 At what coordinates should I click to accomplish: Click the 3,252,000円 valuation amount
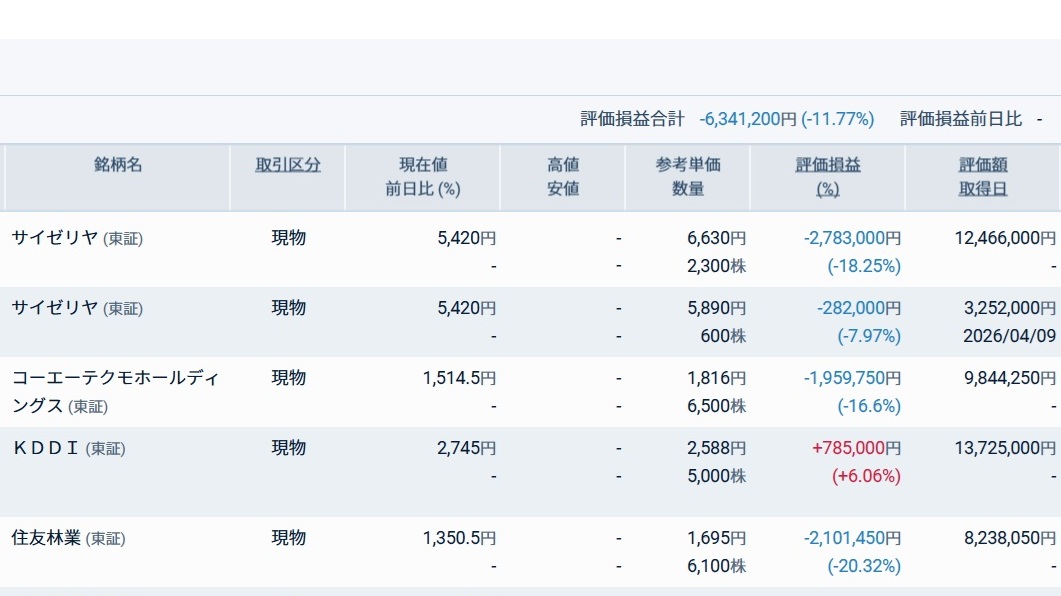[1010, 308]
